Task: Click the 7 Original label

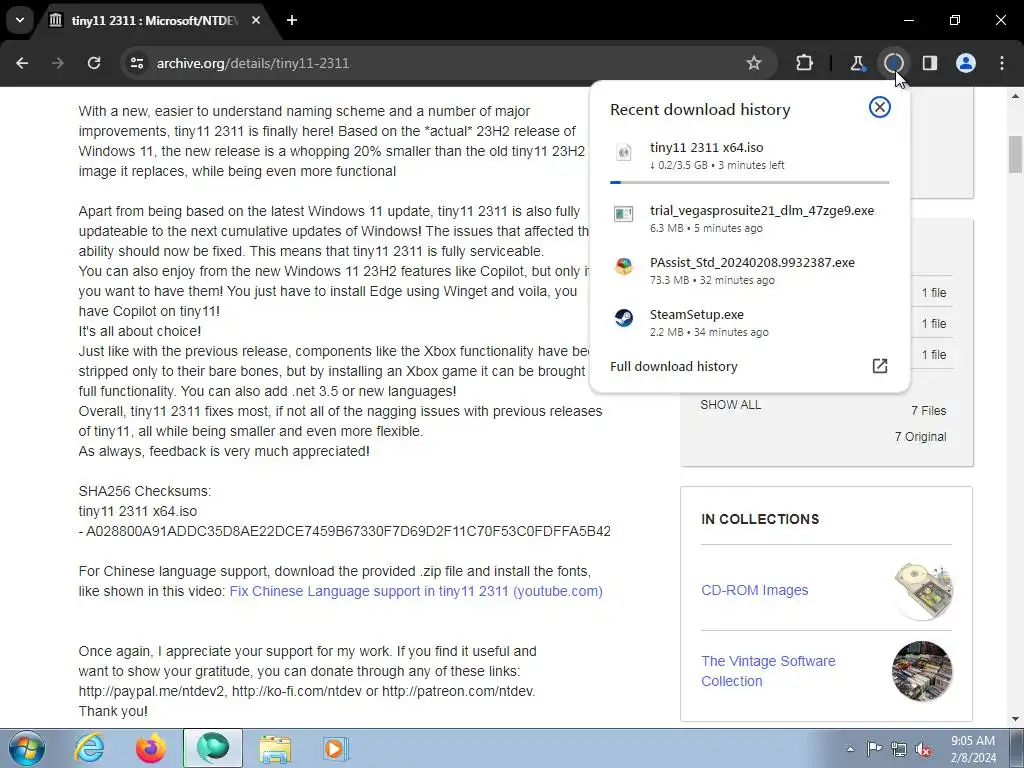Action: point(920,437)
